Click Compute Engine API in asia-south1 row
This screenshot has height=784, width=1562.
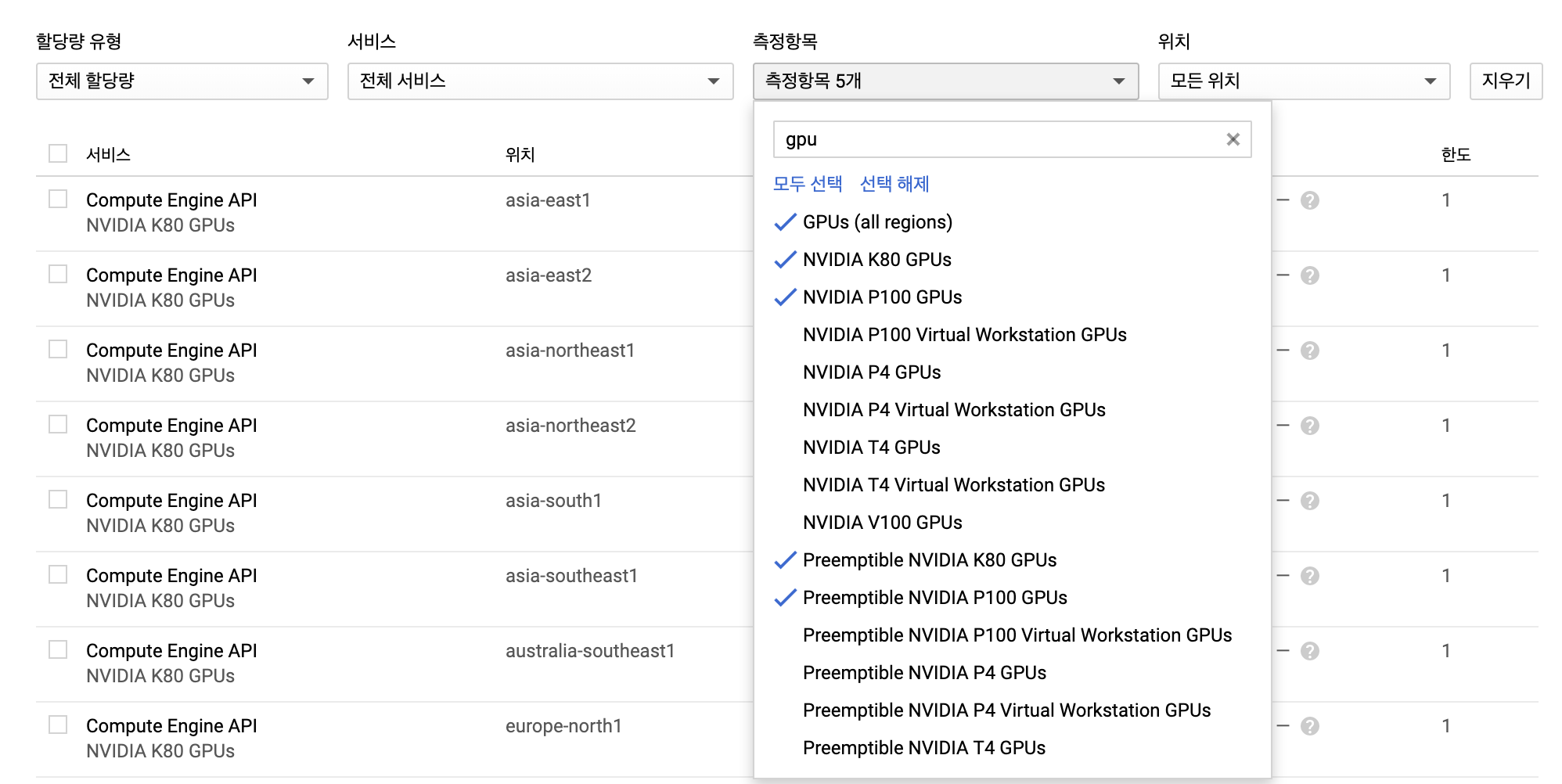(x=171, y=501)
